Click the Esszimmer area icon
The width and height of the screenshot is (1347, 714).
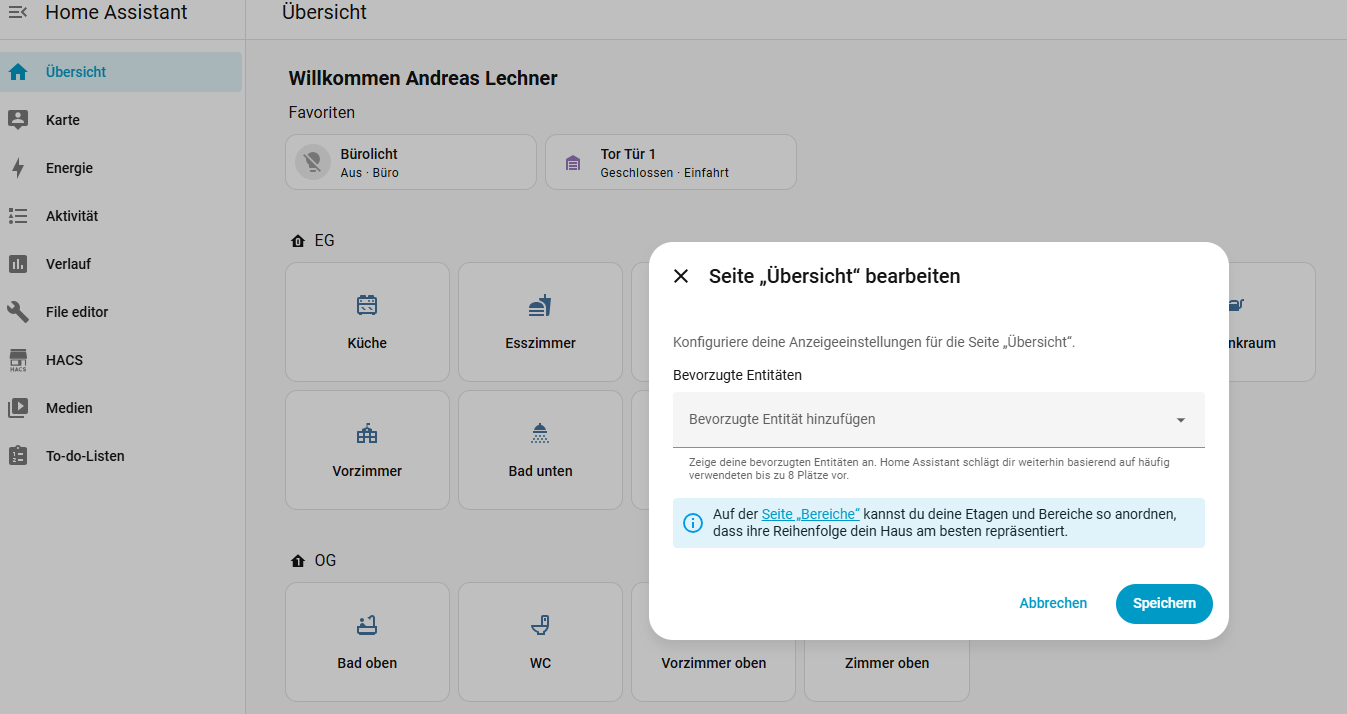540,305
